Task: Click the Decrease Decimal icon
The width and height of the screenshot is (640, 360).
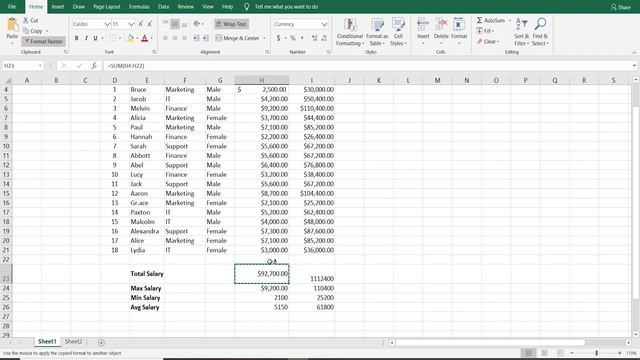Action: (x=324, y=38)
